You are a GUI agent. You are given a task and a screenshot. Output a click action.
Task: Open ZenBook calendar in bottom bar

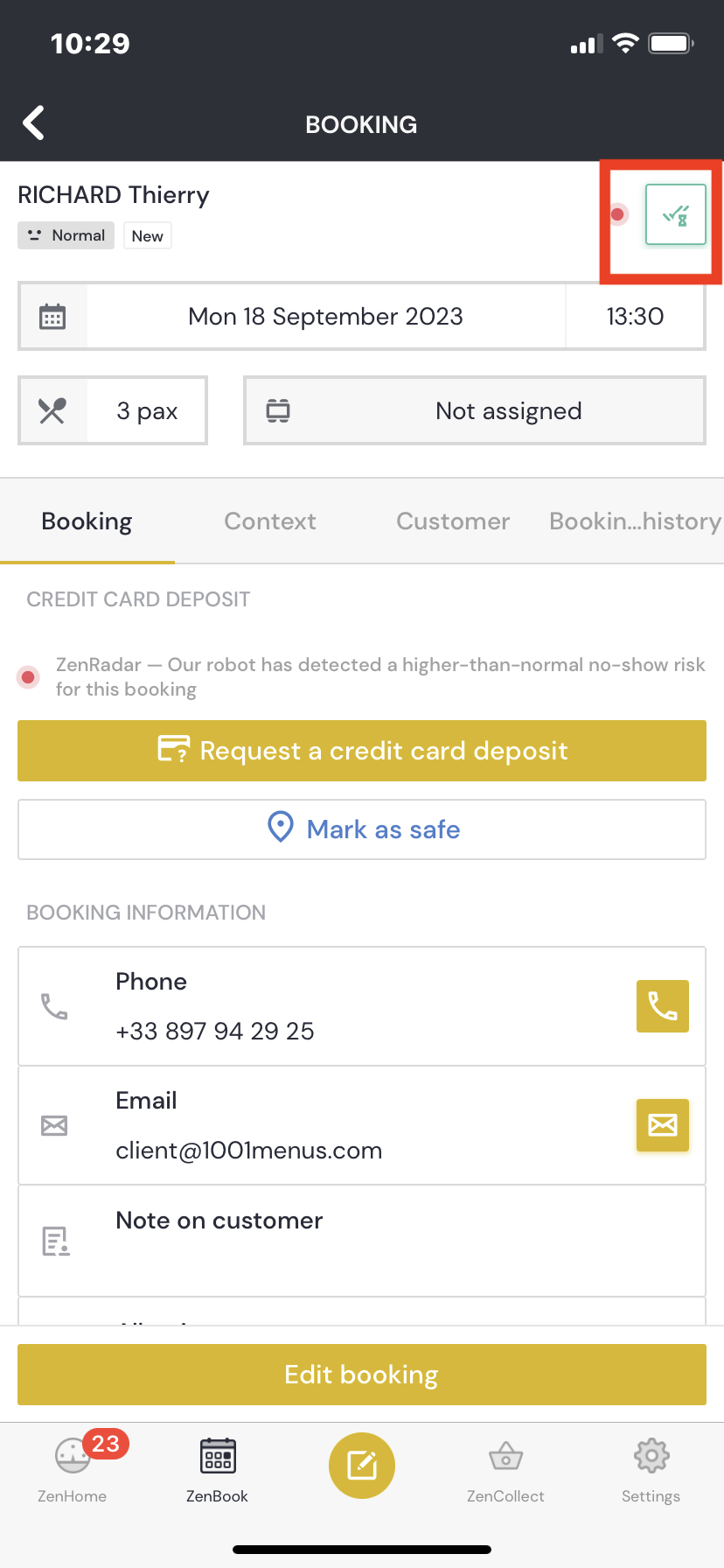click(x=217, y=1467)
